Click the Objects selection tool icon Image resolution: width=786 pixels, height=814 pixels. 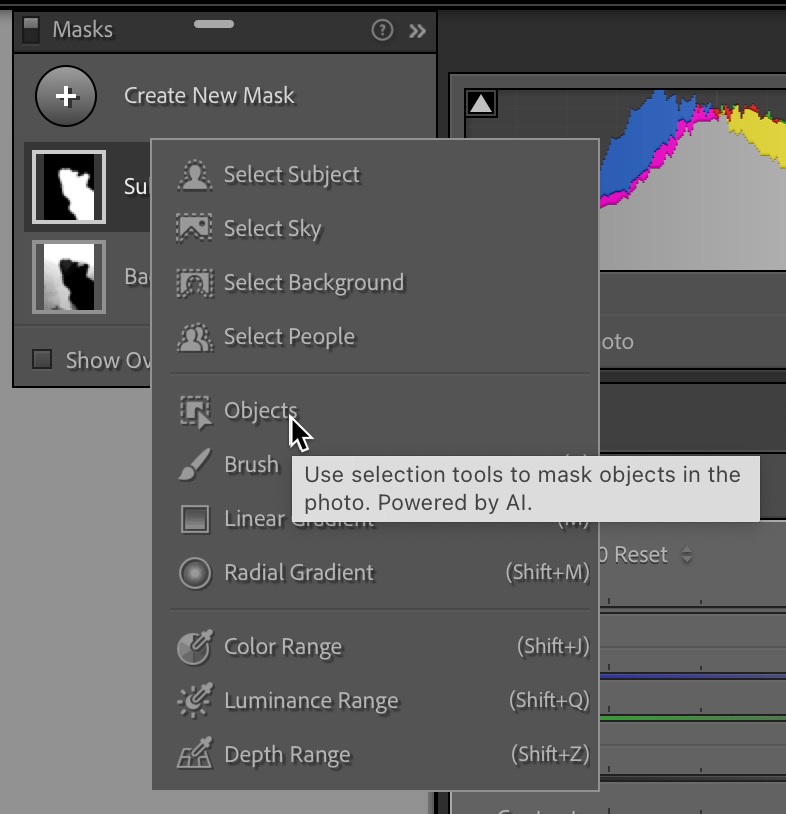[x=196, y=412]
